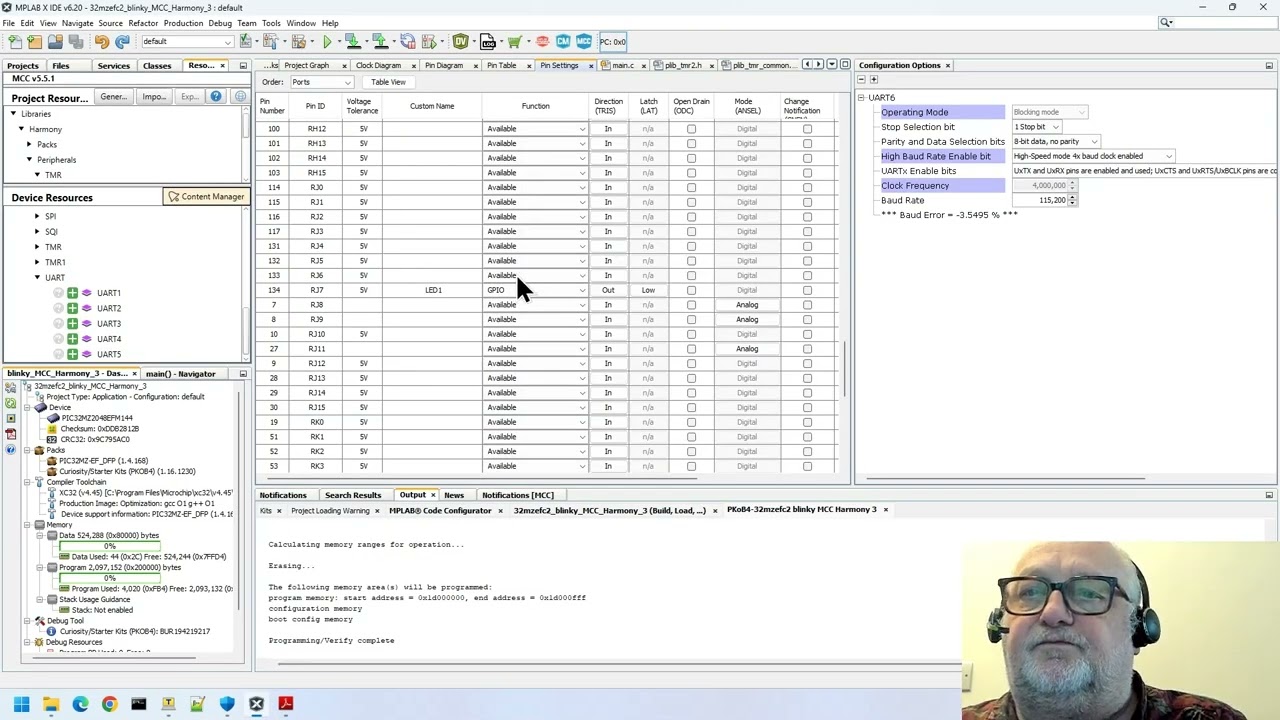Click the New Project toolbar icon
The width and height of the screenshot is (1280, 720).
[35, 42]
